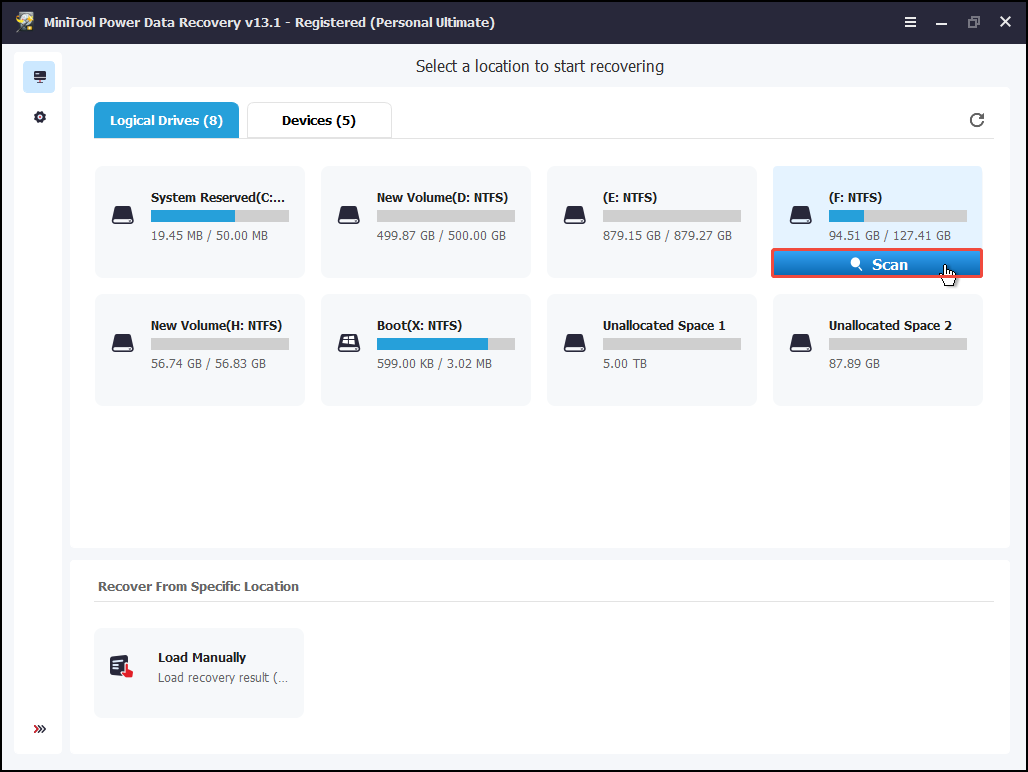
Task: Click the System Reserved usage bar
Action: coord(220,216)
